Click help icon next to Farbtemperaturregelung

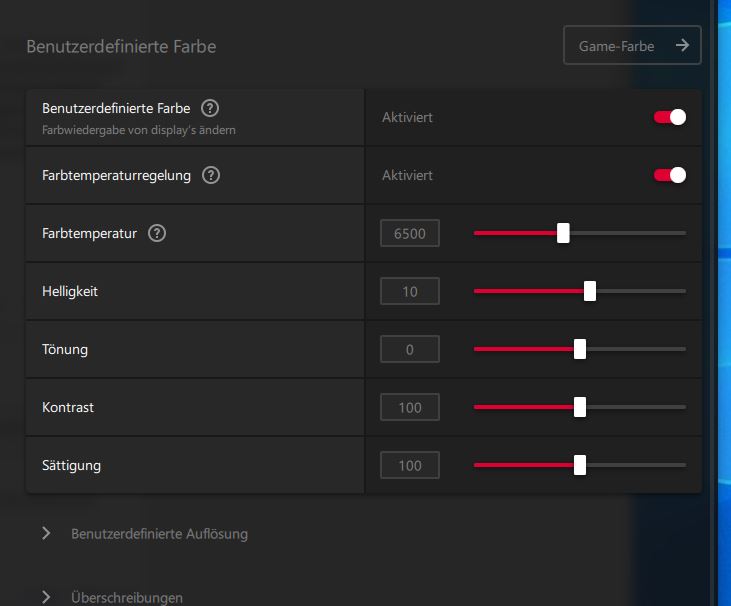210,175
